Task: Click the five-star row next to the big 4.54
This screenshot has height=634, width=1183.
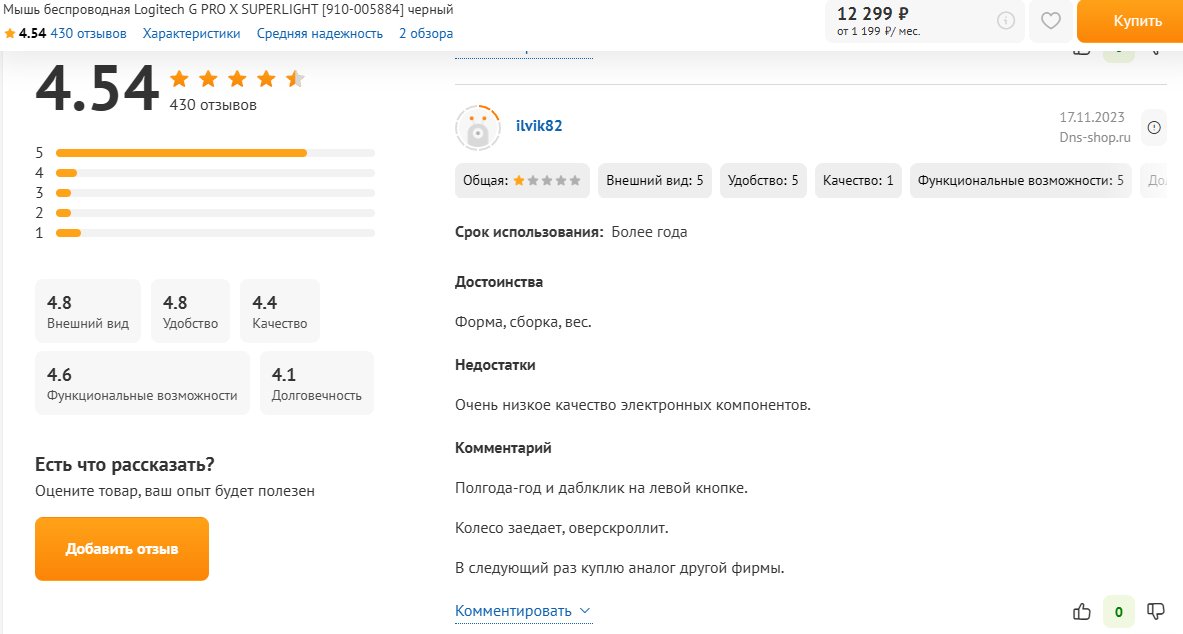Action: point(237,78)
